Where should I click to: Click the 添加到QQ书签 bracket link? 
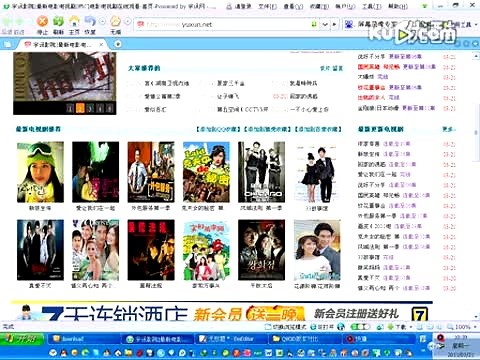point(219,129)
